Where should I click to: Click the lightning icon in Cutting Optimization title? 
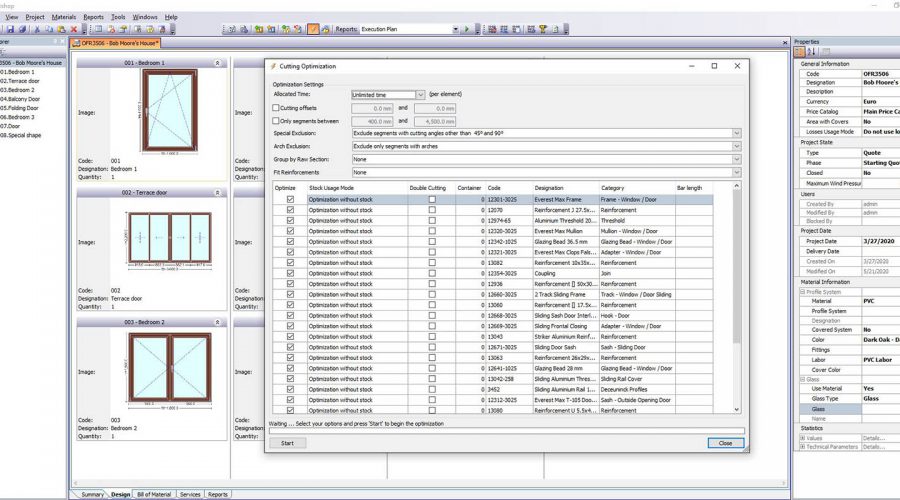(273, 67)
